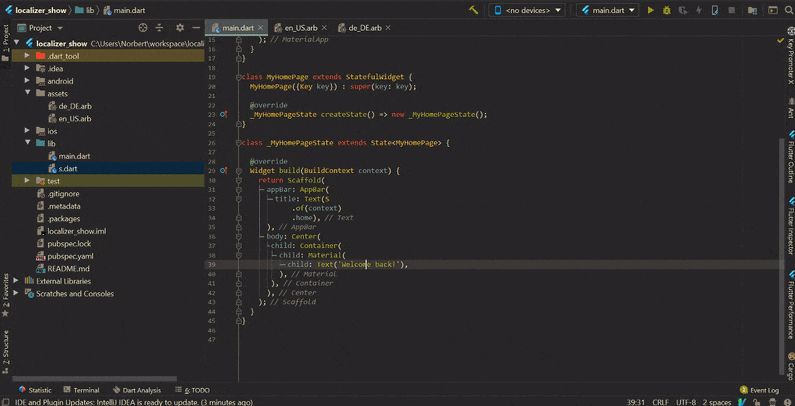
Task: Open the TODO tool window
Action: click(193, 390)
